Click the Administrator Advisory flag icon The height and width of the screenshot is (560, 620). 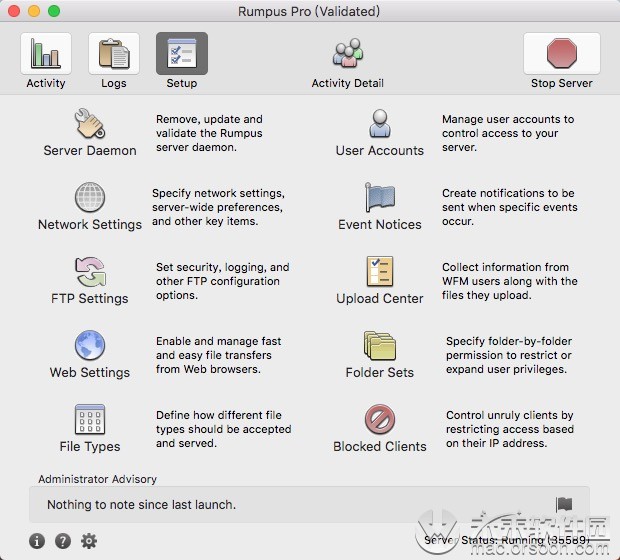click(x=564, y=504)
